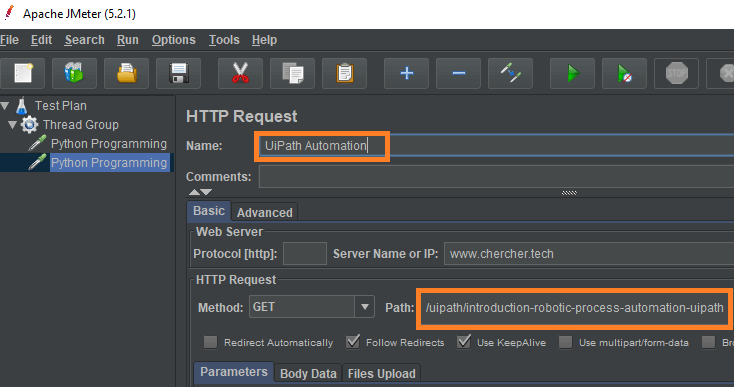Click the split pane grip handle below Comments
The height and width of the screenshot is (387, 734).
[569, 193]
